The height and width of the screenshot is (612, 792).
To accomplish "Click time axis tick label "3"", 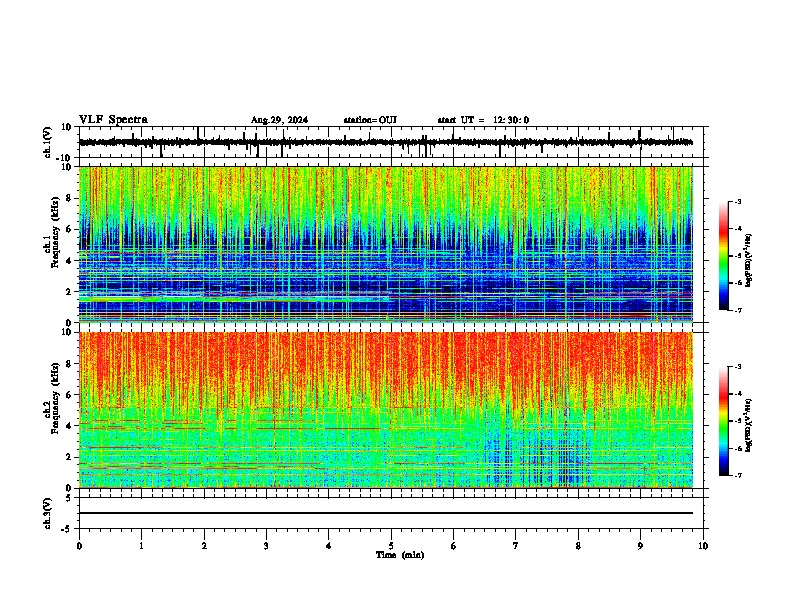I will pos(266,546).
